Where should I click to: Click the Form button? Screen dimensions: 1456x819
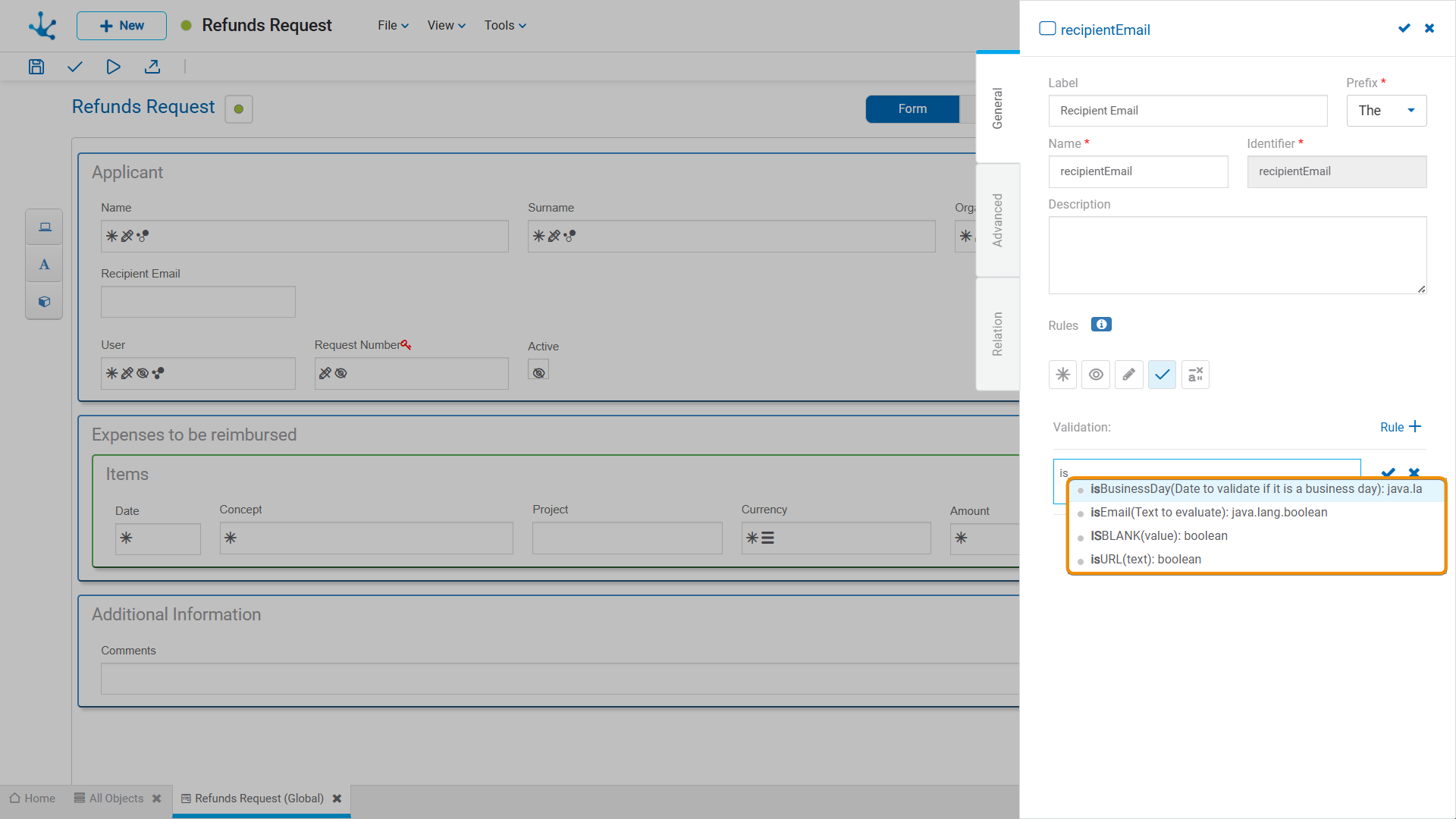pyautogui.click(x=912, y=109)
